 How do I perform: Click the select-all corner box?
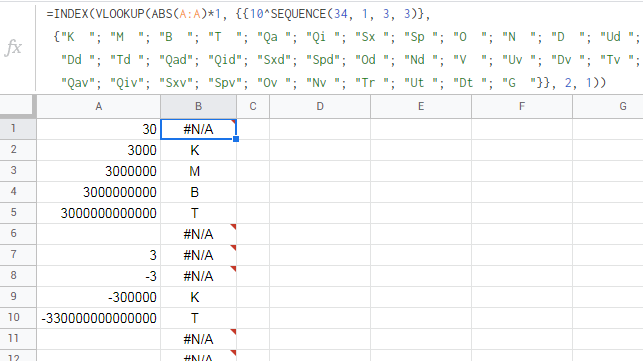(x=16, y=105)
